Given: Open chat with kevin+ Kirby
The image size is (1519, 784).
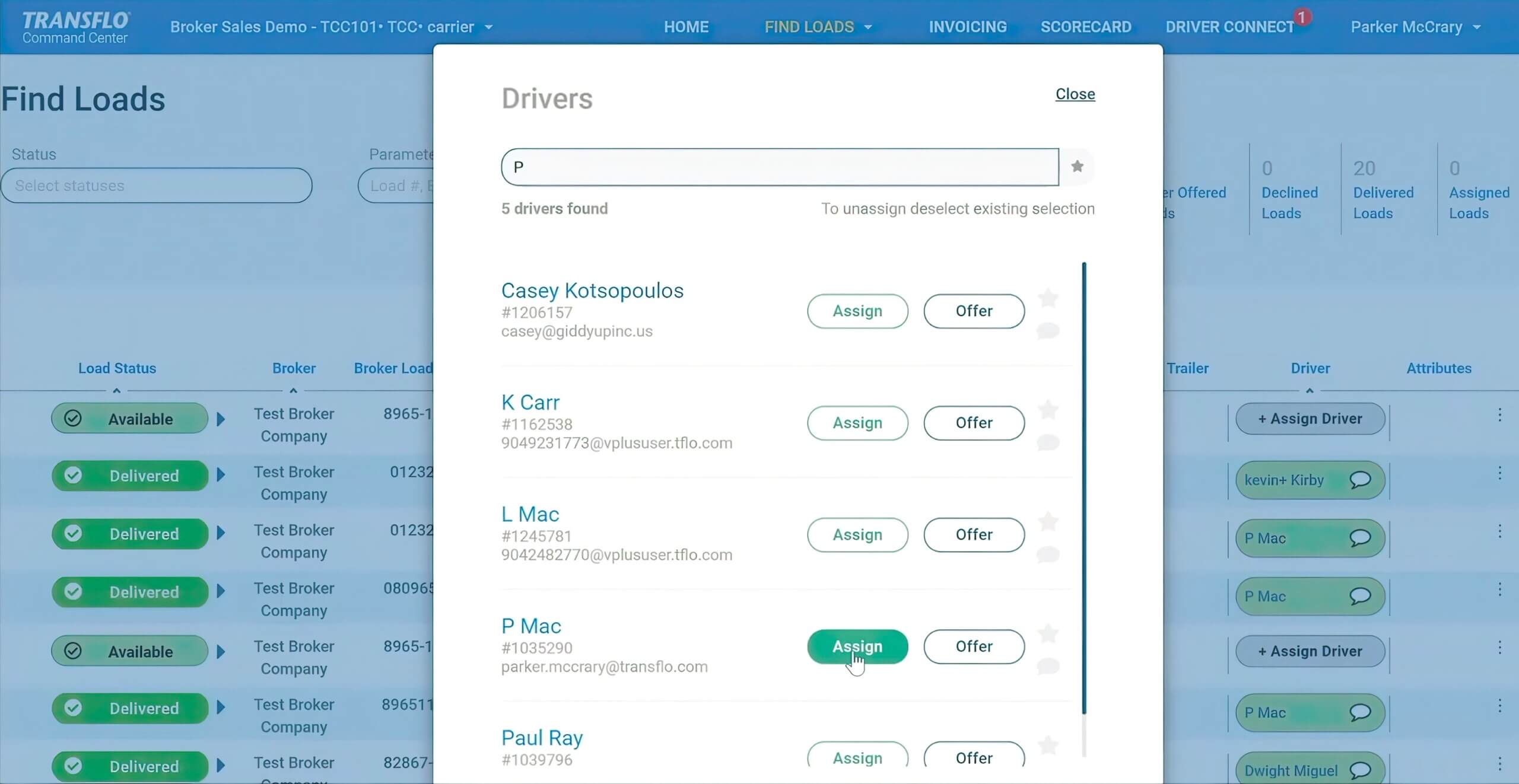Looking at the screenshot, I should (x=1360, y=480).
